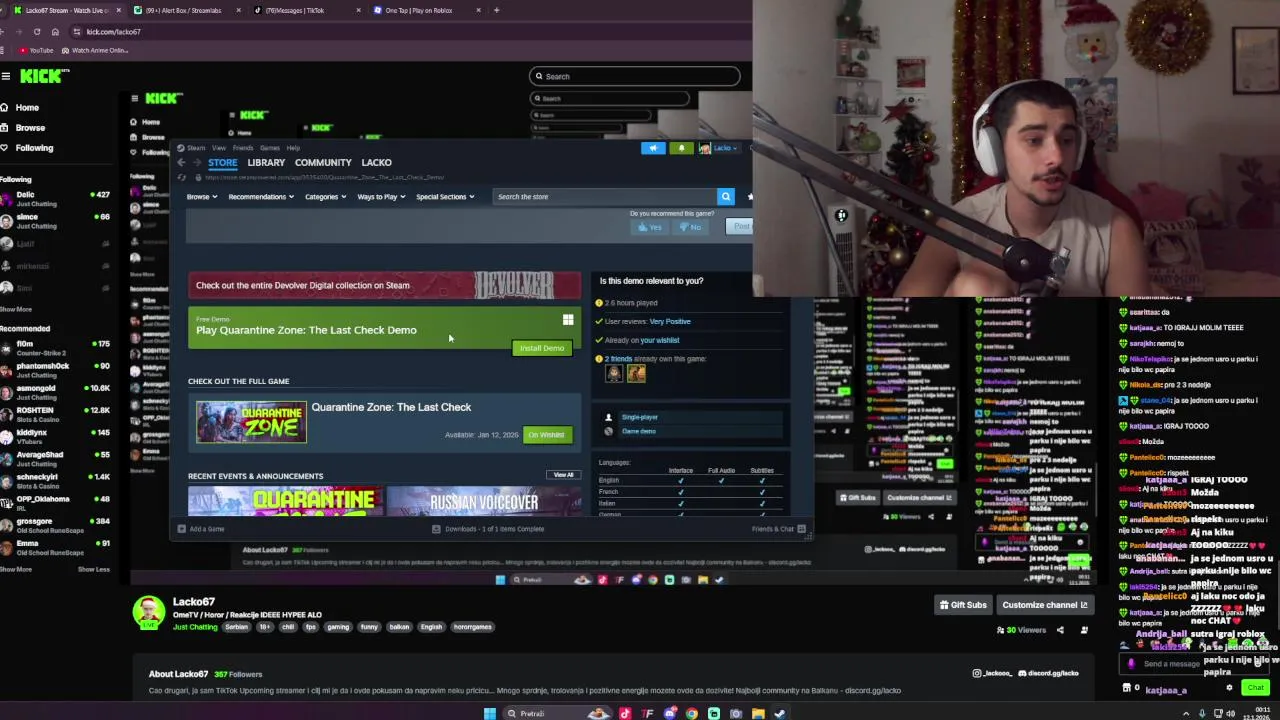Expand the Special Sections dropdown
The width and height of the screenshot is (1280, 720).
(445, 197)
